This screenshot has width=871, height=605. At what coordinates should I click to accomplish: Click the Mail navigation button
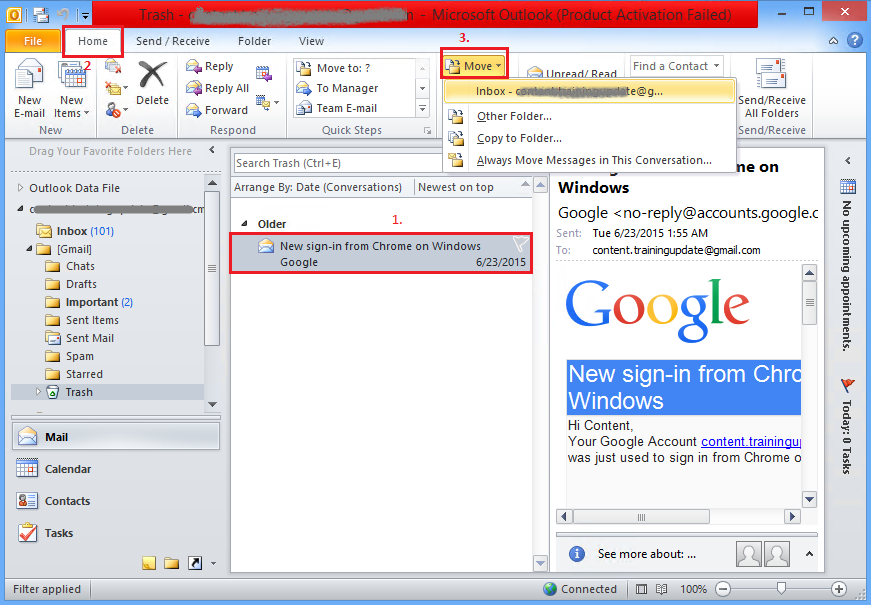tap(116, 437)
